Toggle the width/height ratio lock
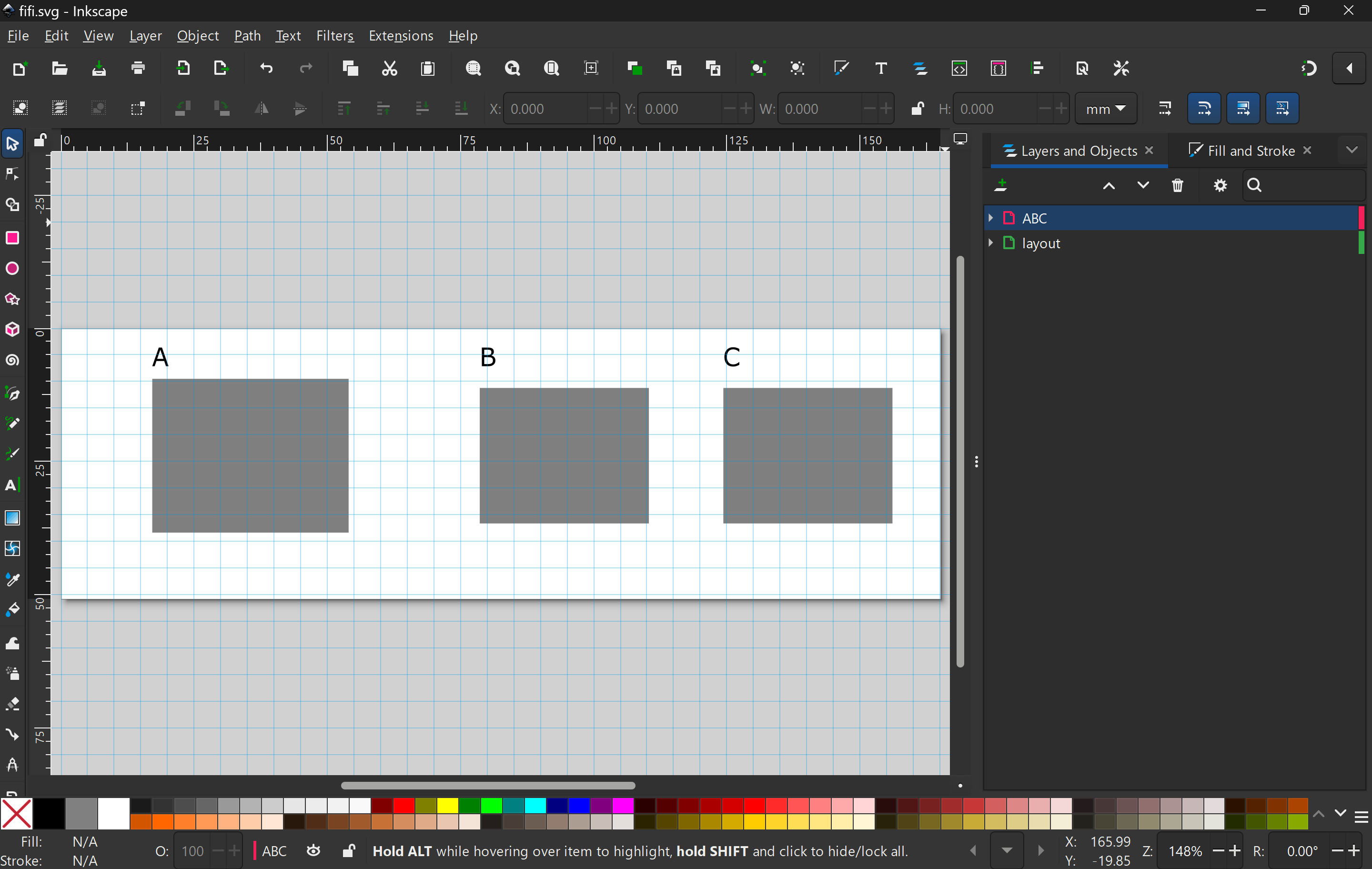Viewport: 1372px width, 869px height. tap(917, 108)
